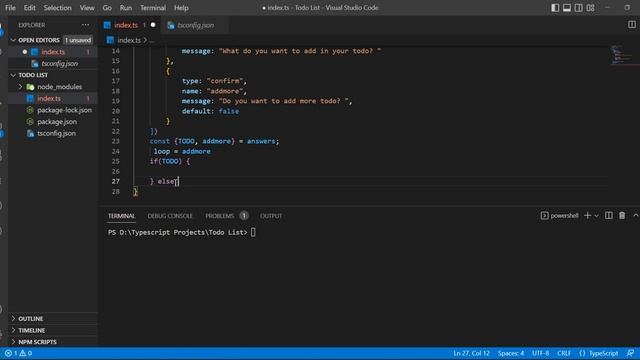Click Ln 27, Col 12 status entry
The width and height of the screenshot is (640, 360).
pyautogui.click(x=471, y=353)
